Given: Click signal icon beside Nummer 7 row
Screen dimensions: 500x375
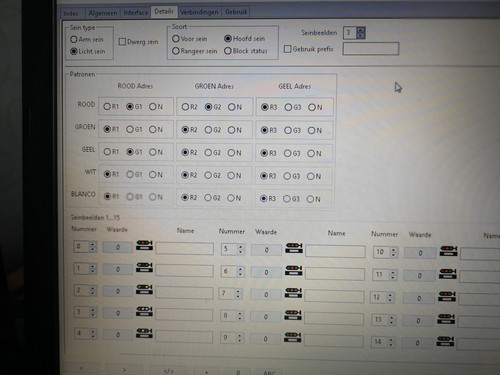Looking at the screenshot, I should pos(293,293).
